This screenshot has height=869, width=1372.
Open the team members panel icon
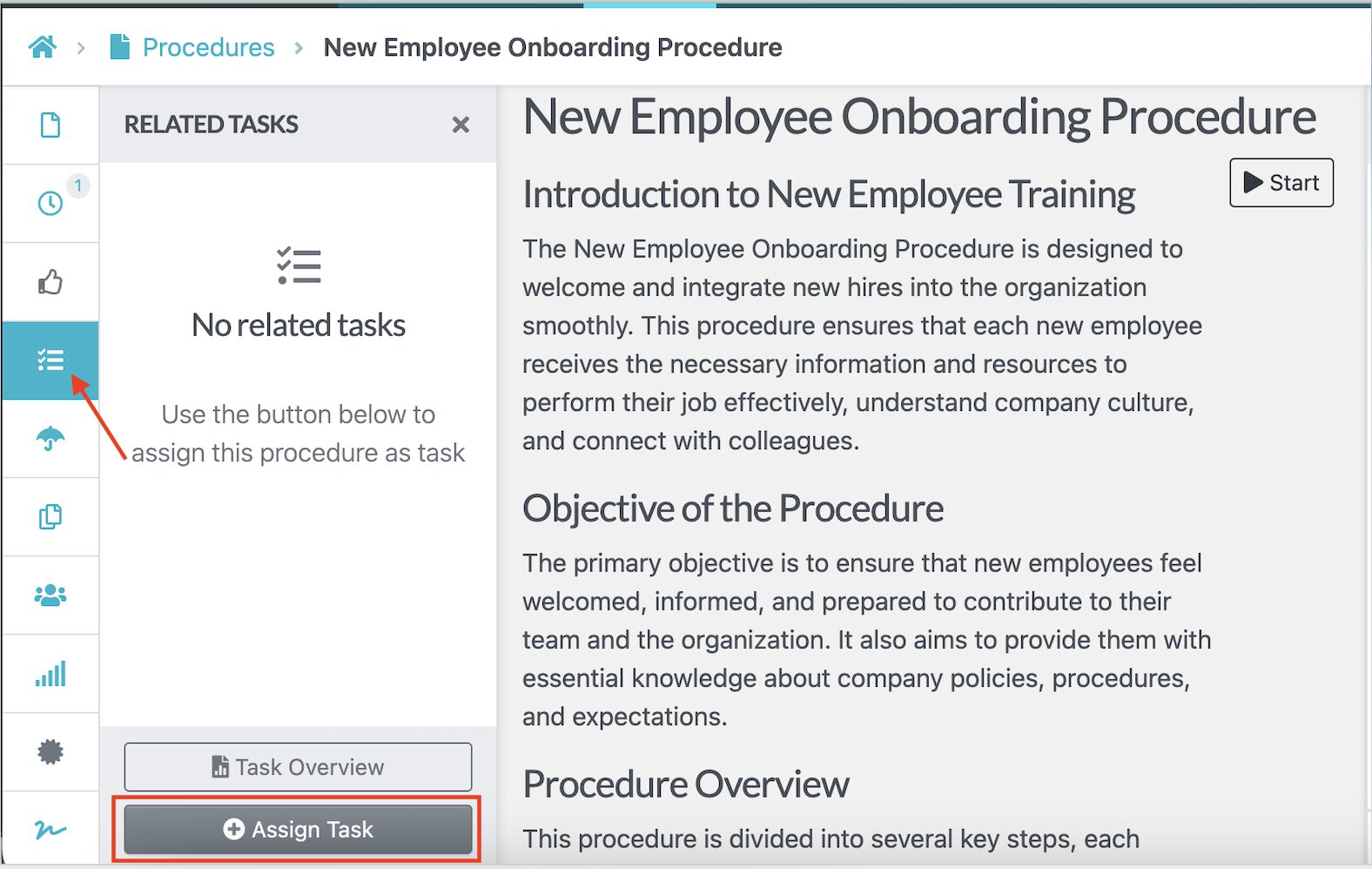tap(50, 595)
